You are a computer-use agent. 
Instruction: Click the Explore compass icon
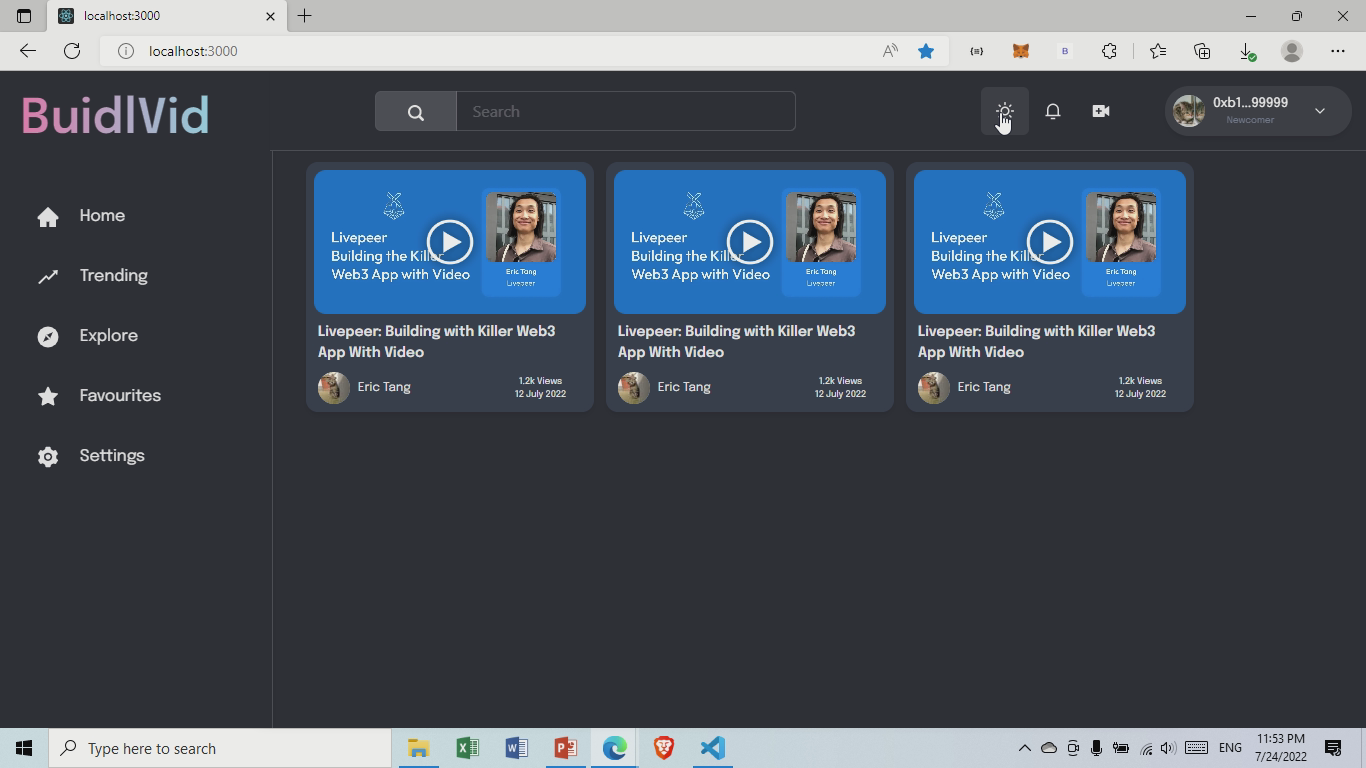click(x=48, y=337)
